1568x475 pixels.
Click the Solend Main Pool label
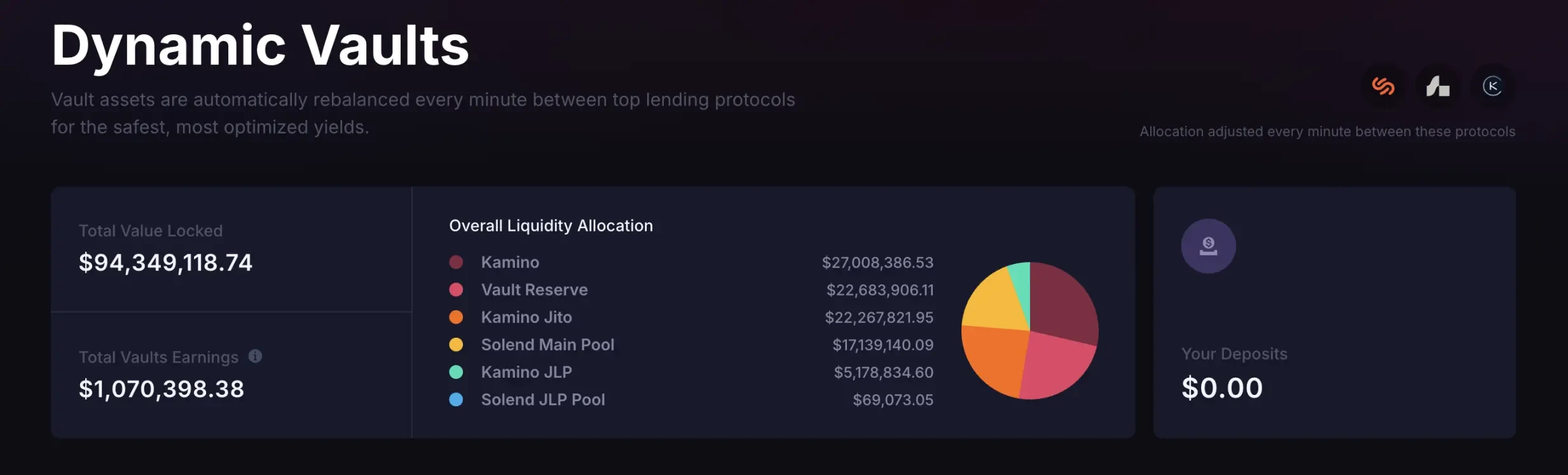point(547,344)
